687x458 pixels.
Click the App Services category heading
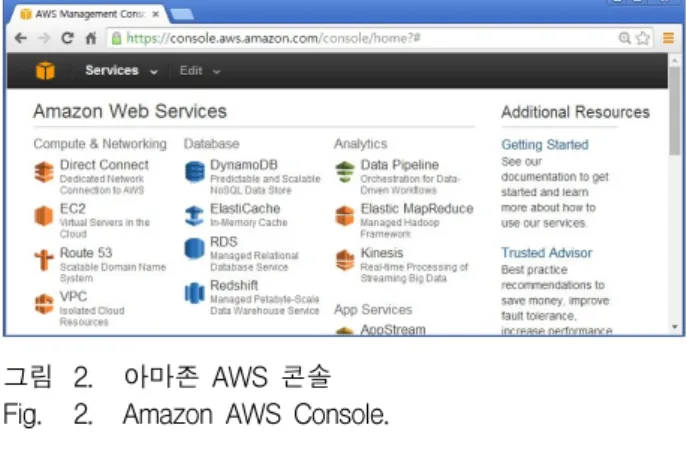pos(373,309)
